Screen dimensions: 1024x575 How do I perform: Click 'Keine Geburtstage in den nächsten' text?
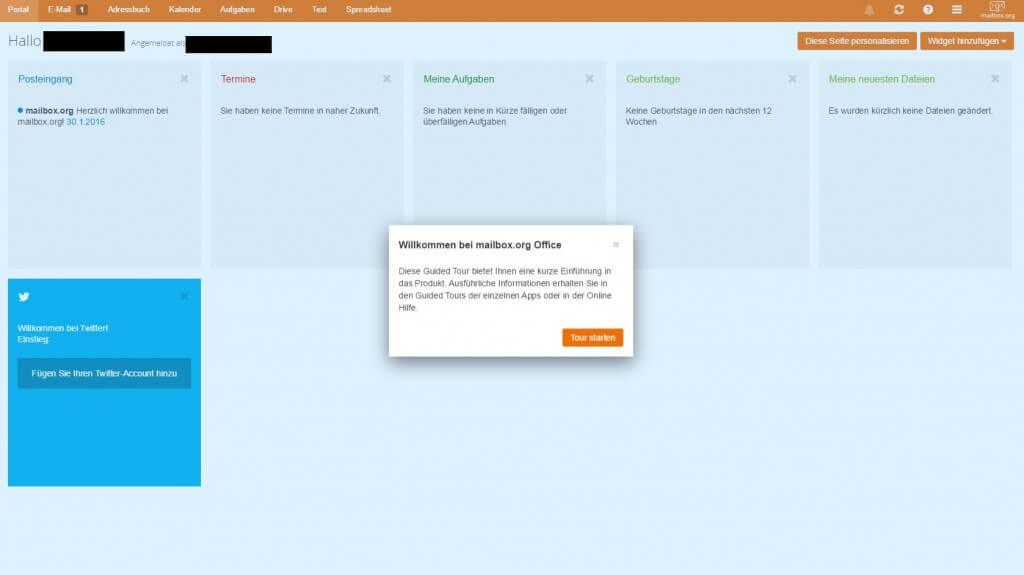click(698, 116)
